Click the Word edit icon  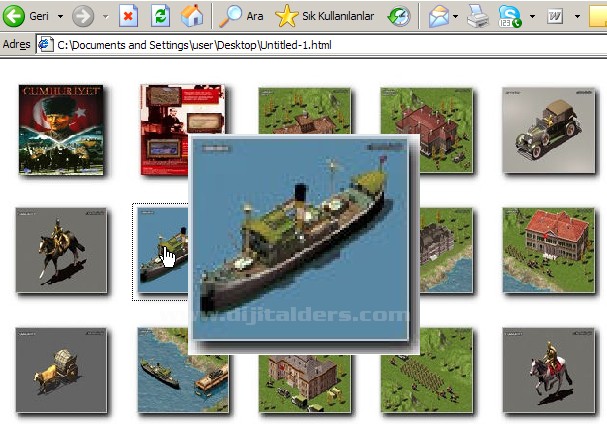555,16
